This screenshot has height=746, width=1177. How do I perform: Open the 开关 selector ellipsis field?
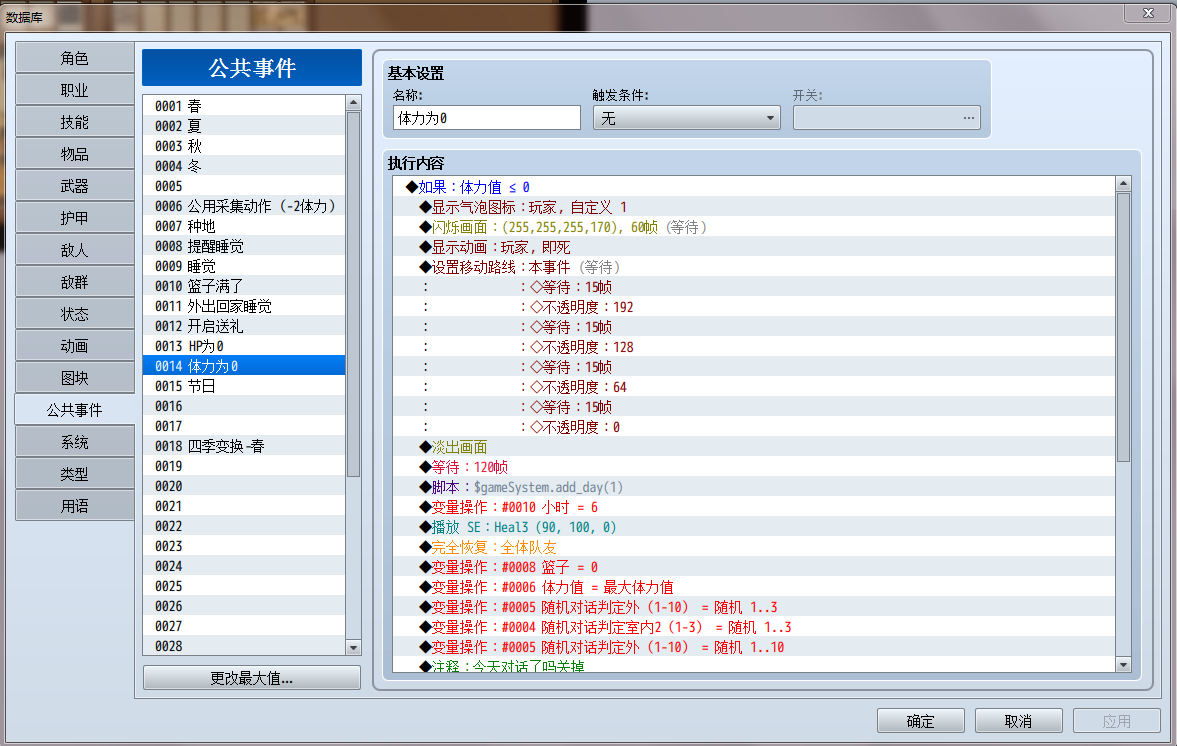click(887, 118)
